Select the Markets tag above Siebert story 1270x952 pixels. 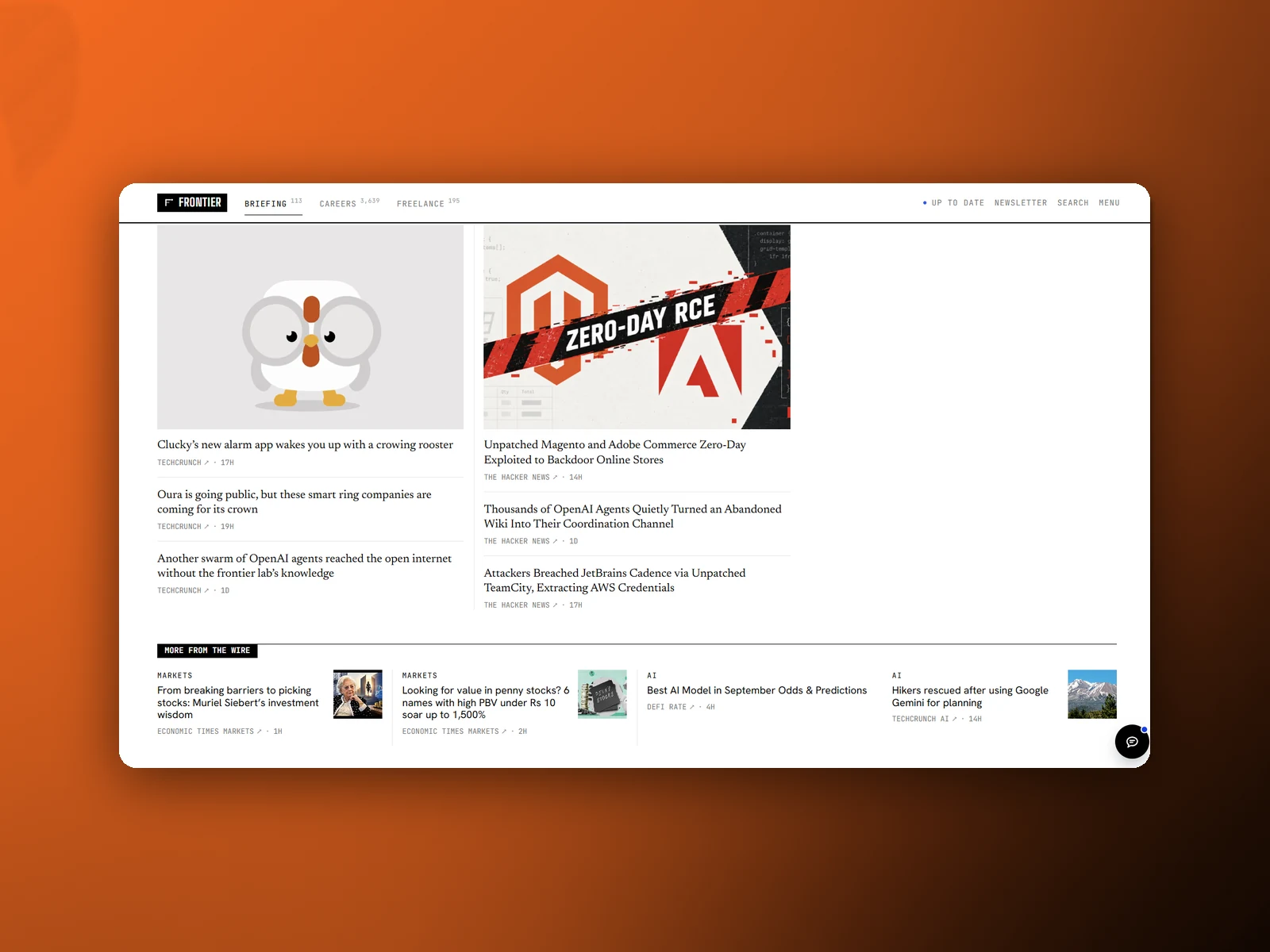pyautogui.click(x=175, y=676)
